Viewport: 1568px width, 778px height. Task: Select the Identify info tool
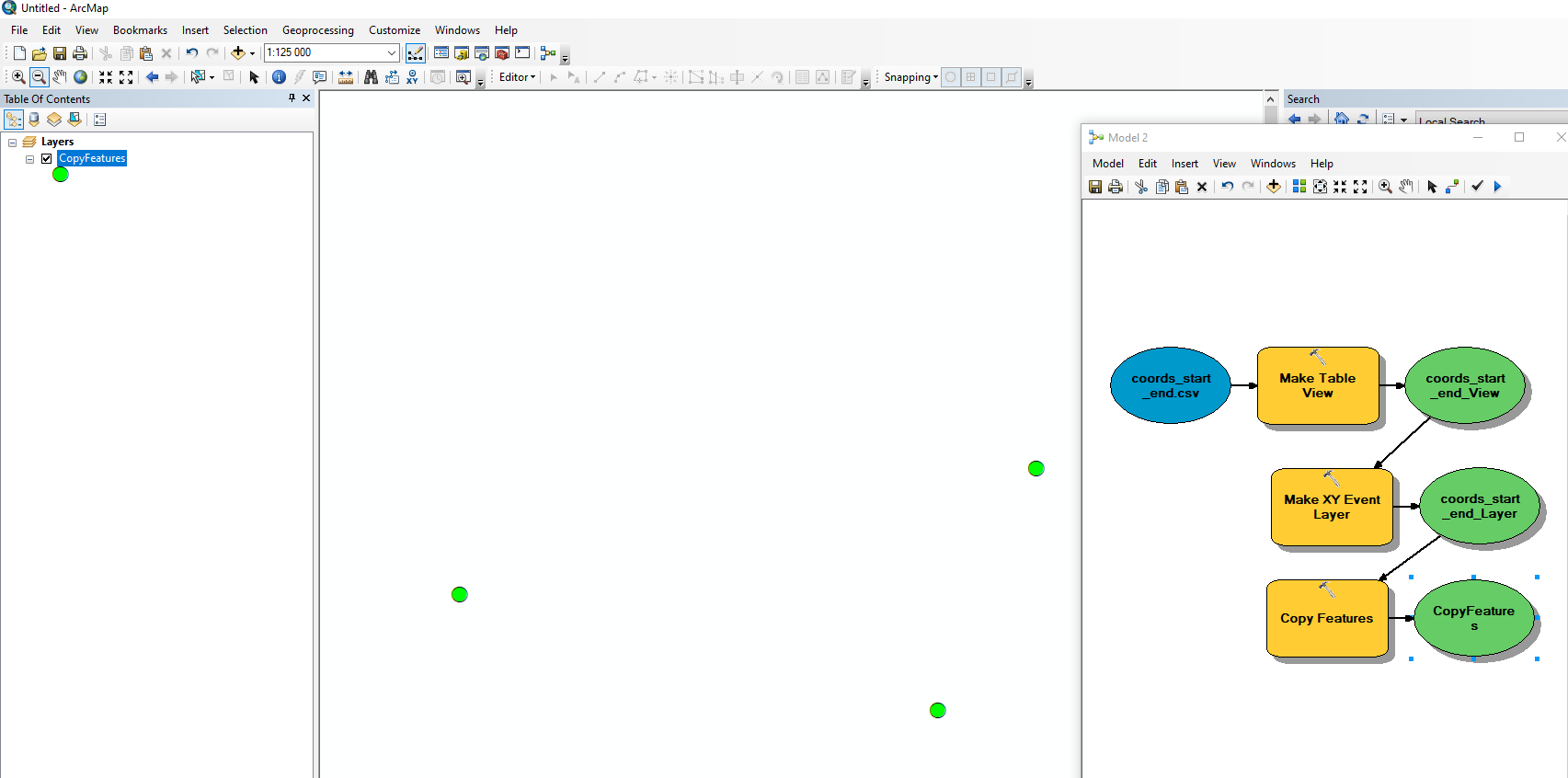point(279,77)
